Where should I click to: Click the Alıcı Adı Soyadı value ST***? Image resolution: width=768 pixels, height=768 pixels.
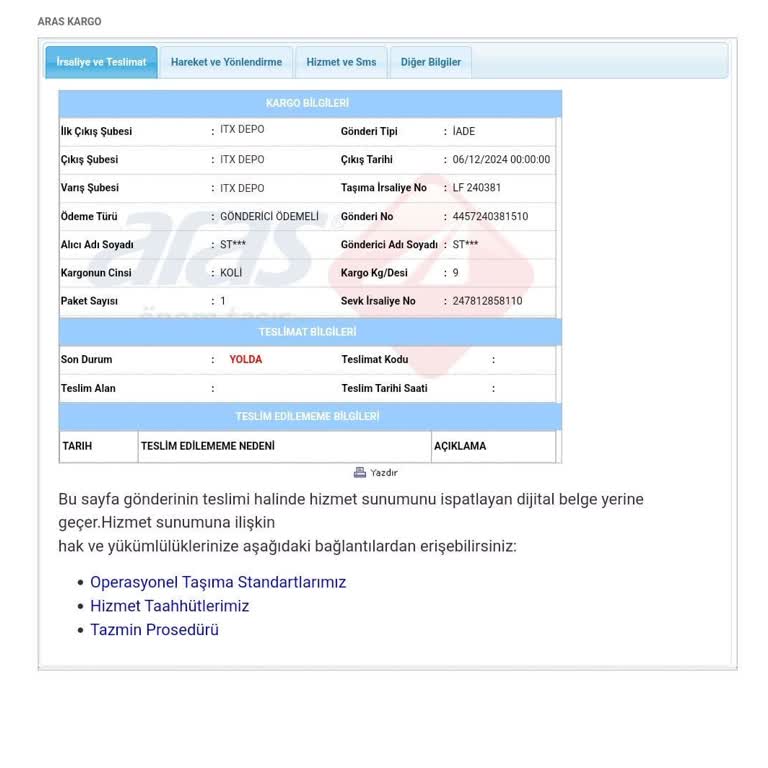233,244
